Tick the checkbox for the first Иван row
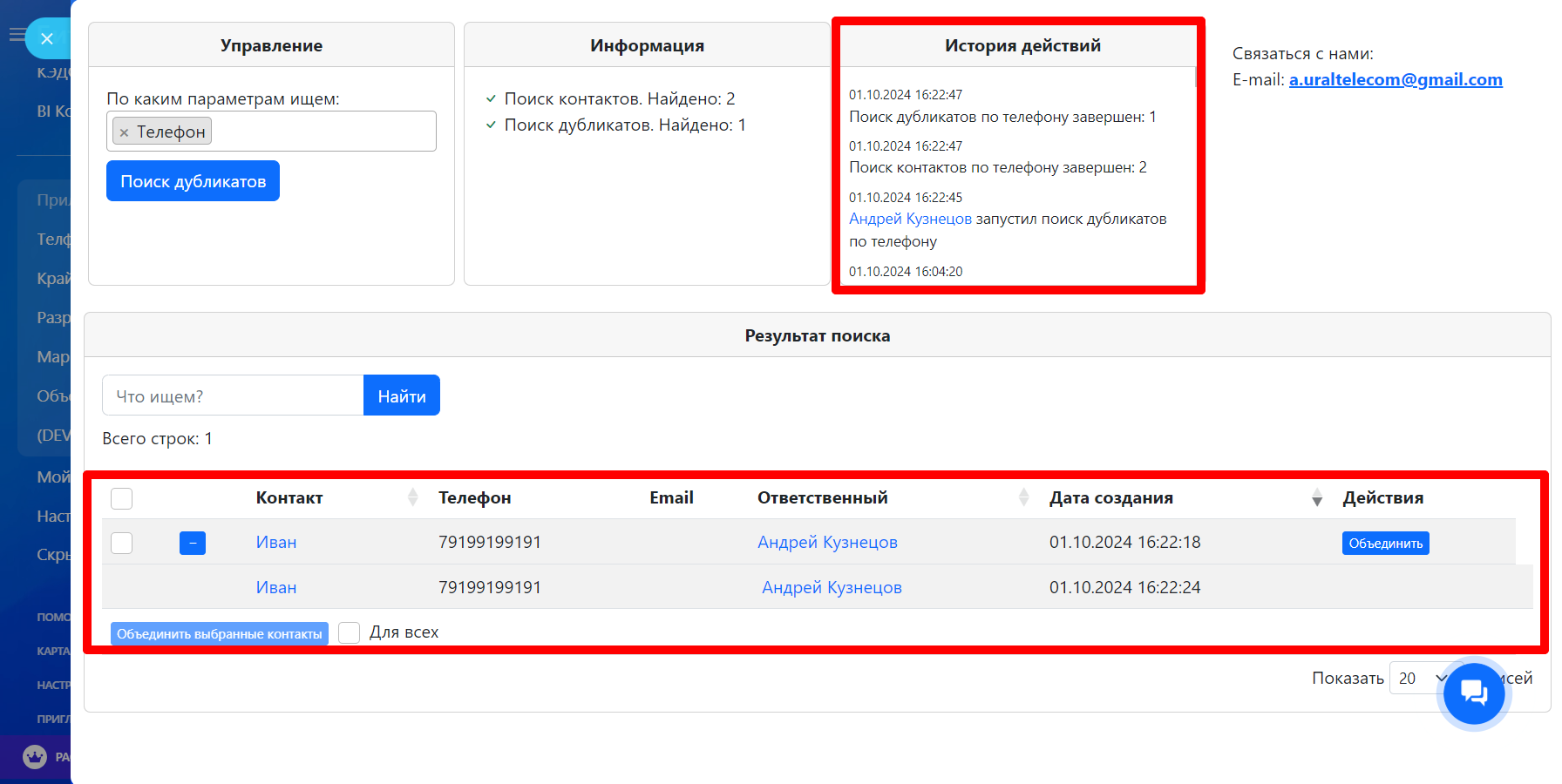Image resolution: width=1562 pixels, height=784 pixels. 122,543
